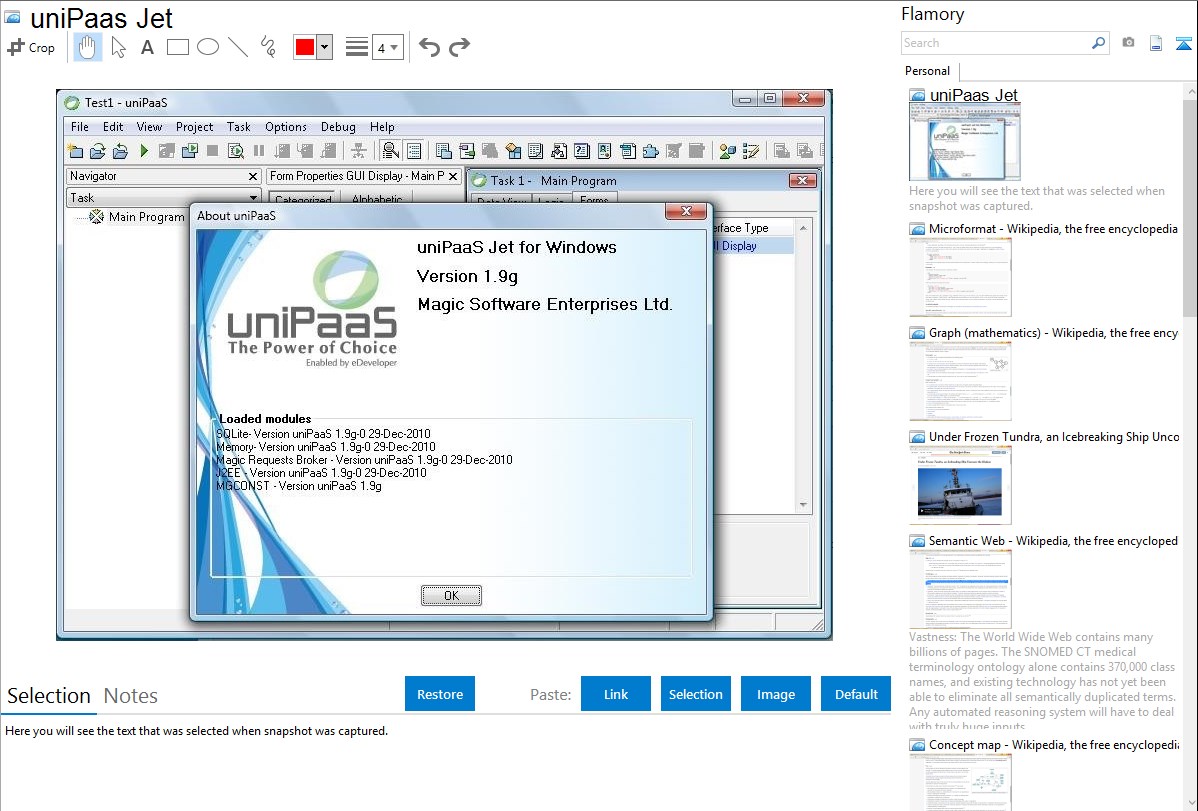Select the Crop tool
Image resolution: width=1198 pixels, height=811 pixels.
(x=31, y=47)
